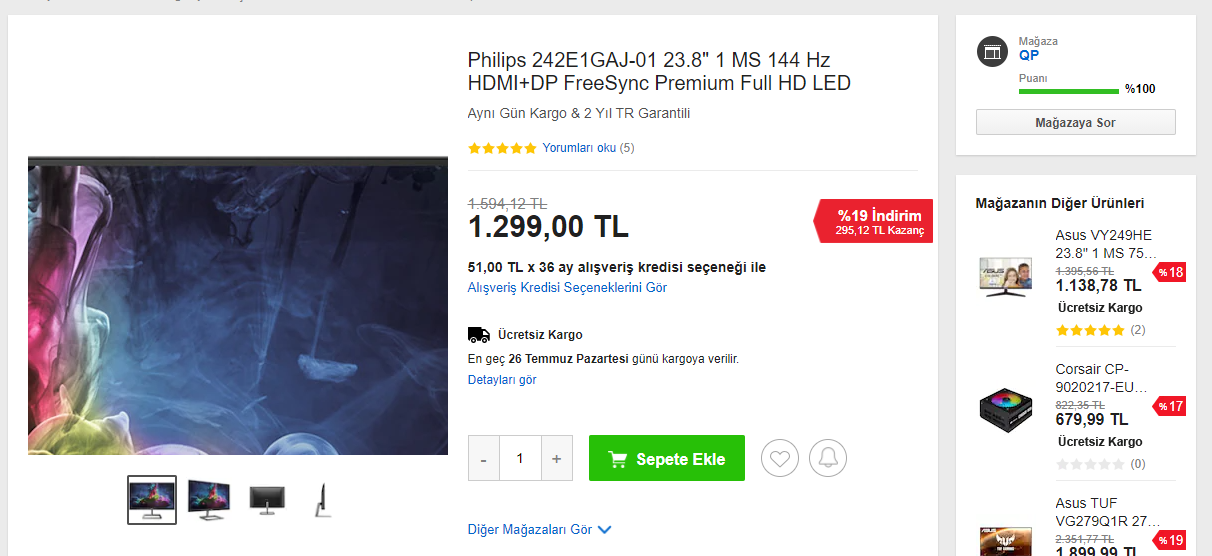Click the free shipping truck icon
The height and width of the screenshot is (556, 1212).
[x=479, y=335]
